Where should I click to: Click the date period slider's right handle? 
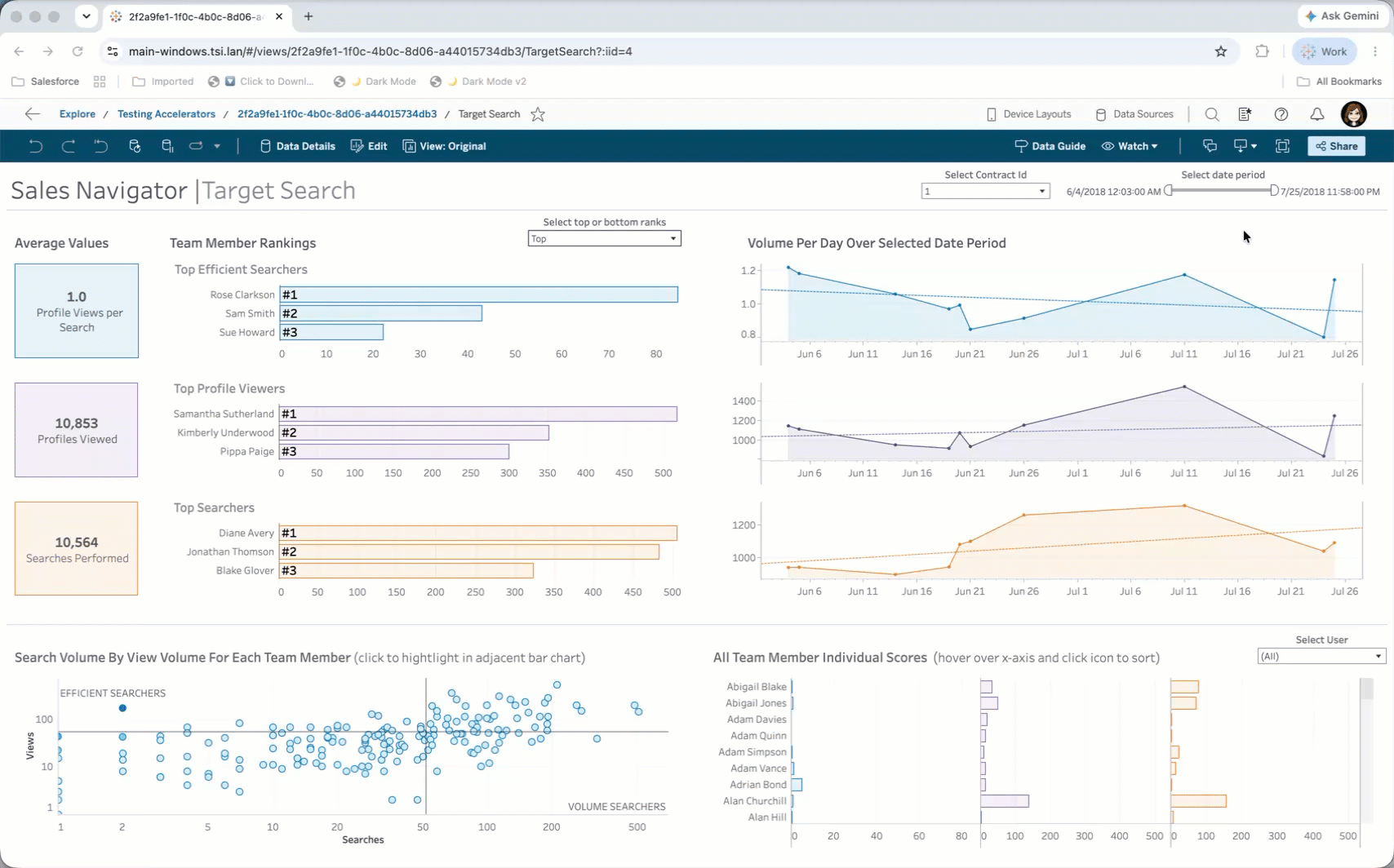coord(1274,190)
